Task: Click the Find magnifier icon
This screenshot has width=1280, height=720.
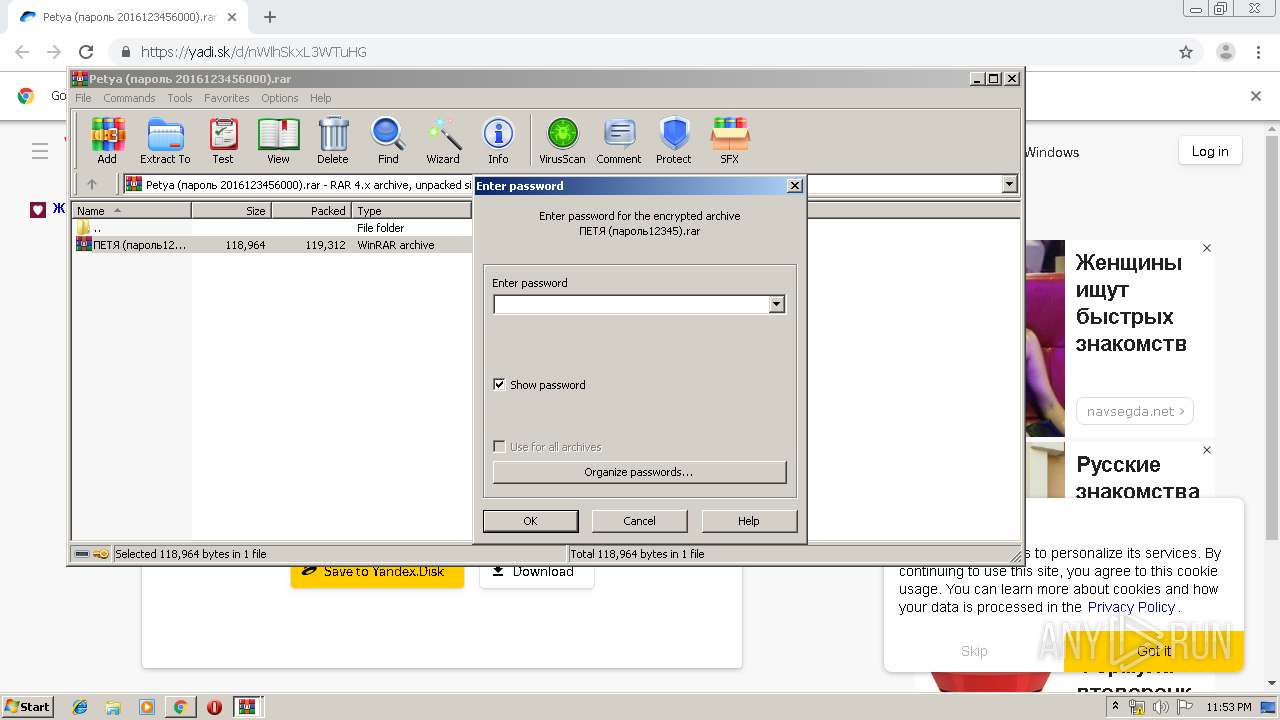Action: (x=388, y=140)
